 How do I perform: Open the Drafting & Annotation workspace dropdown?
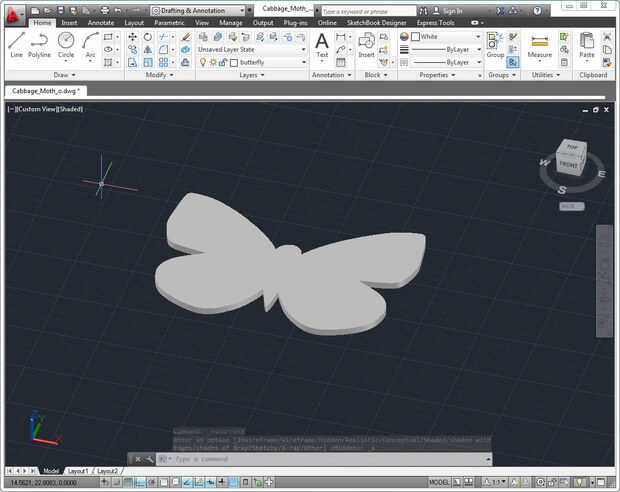coord(198,11)
